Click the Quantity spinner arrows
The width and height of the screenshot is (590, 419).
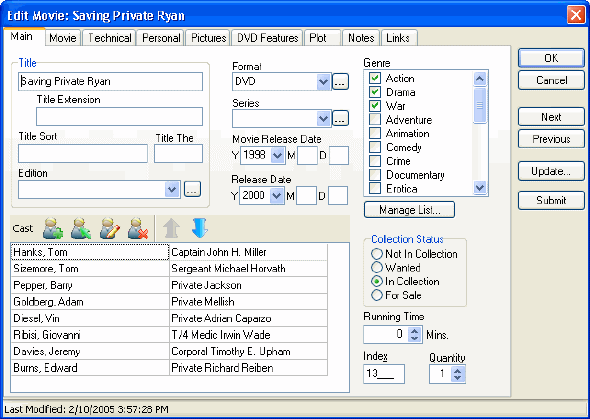coord(458,373)
